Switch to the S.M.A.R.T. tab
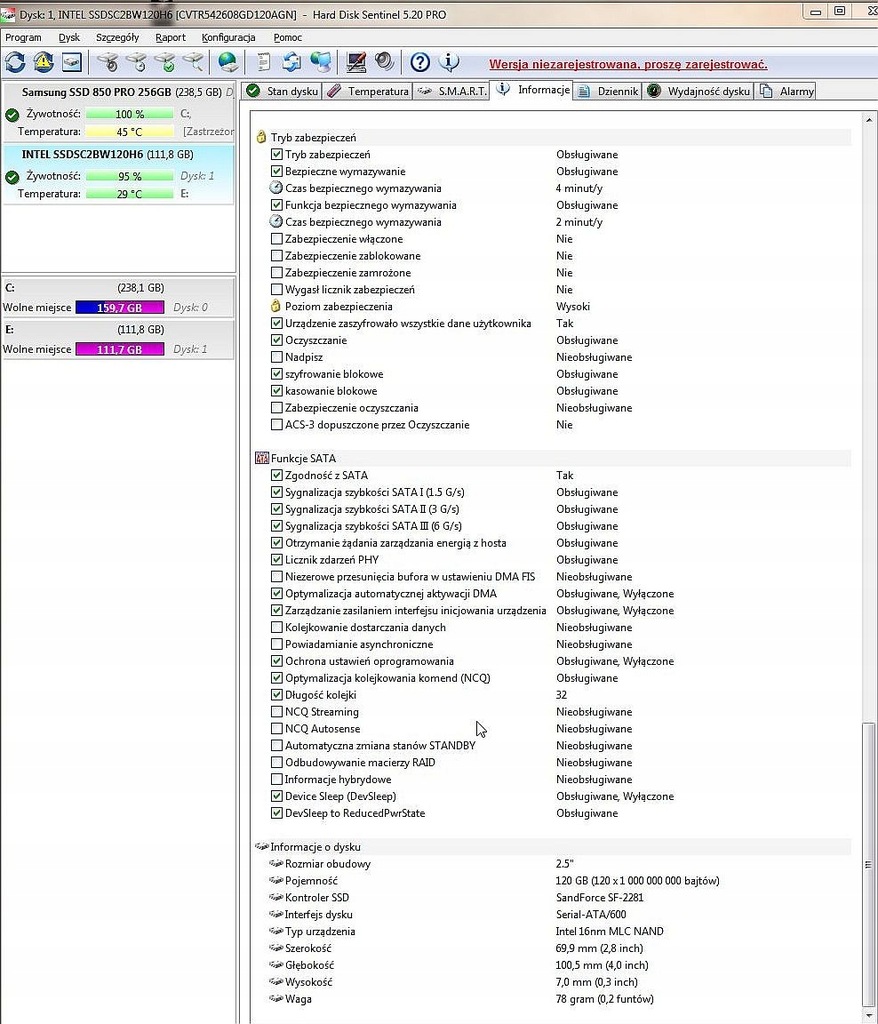 click(452, 91)
